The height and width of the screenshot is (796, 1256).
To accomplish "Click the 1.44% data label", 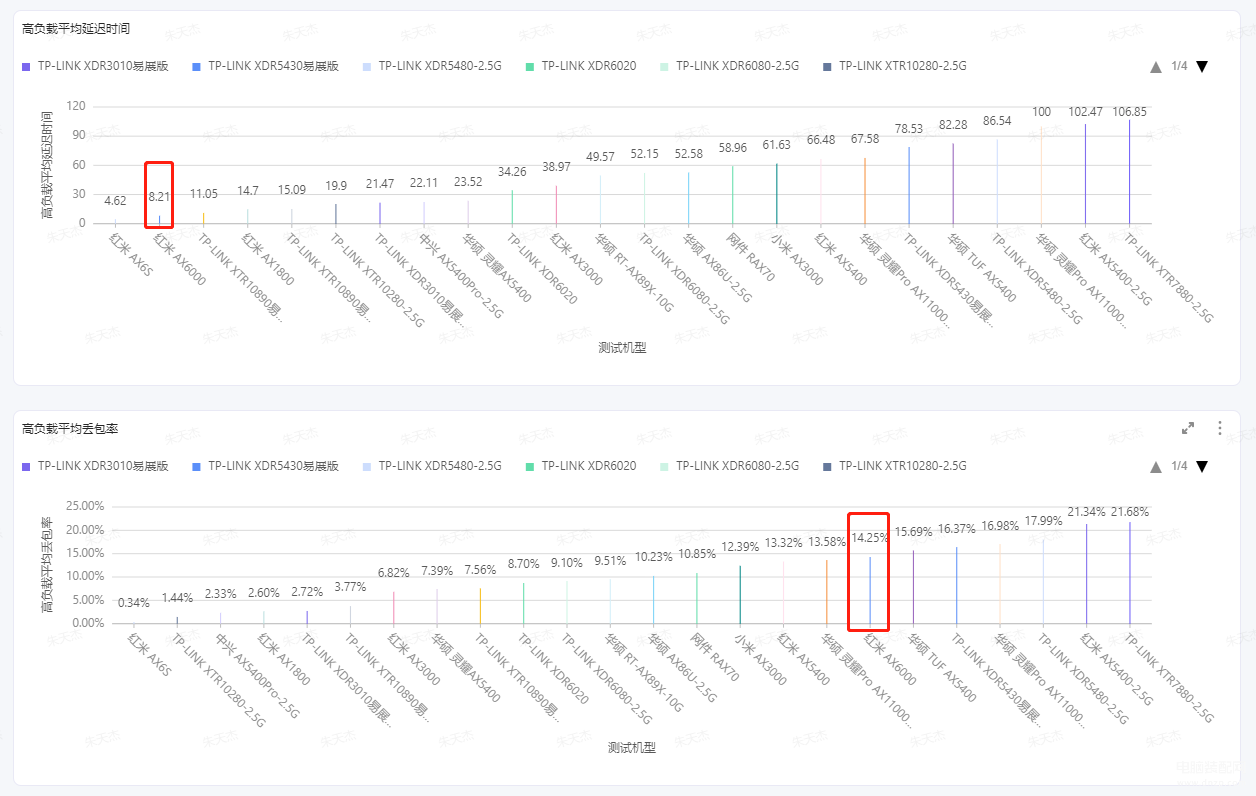I will tap(177, 597).
